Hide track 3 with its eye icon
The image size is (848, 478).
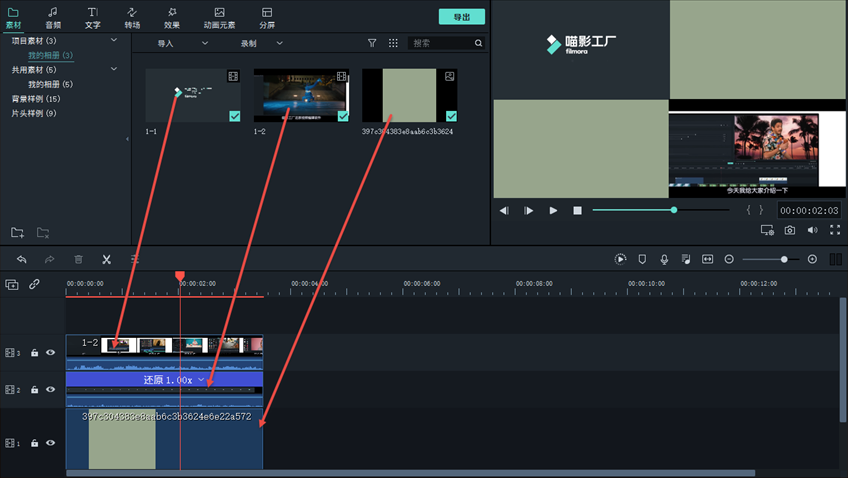50,353
